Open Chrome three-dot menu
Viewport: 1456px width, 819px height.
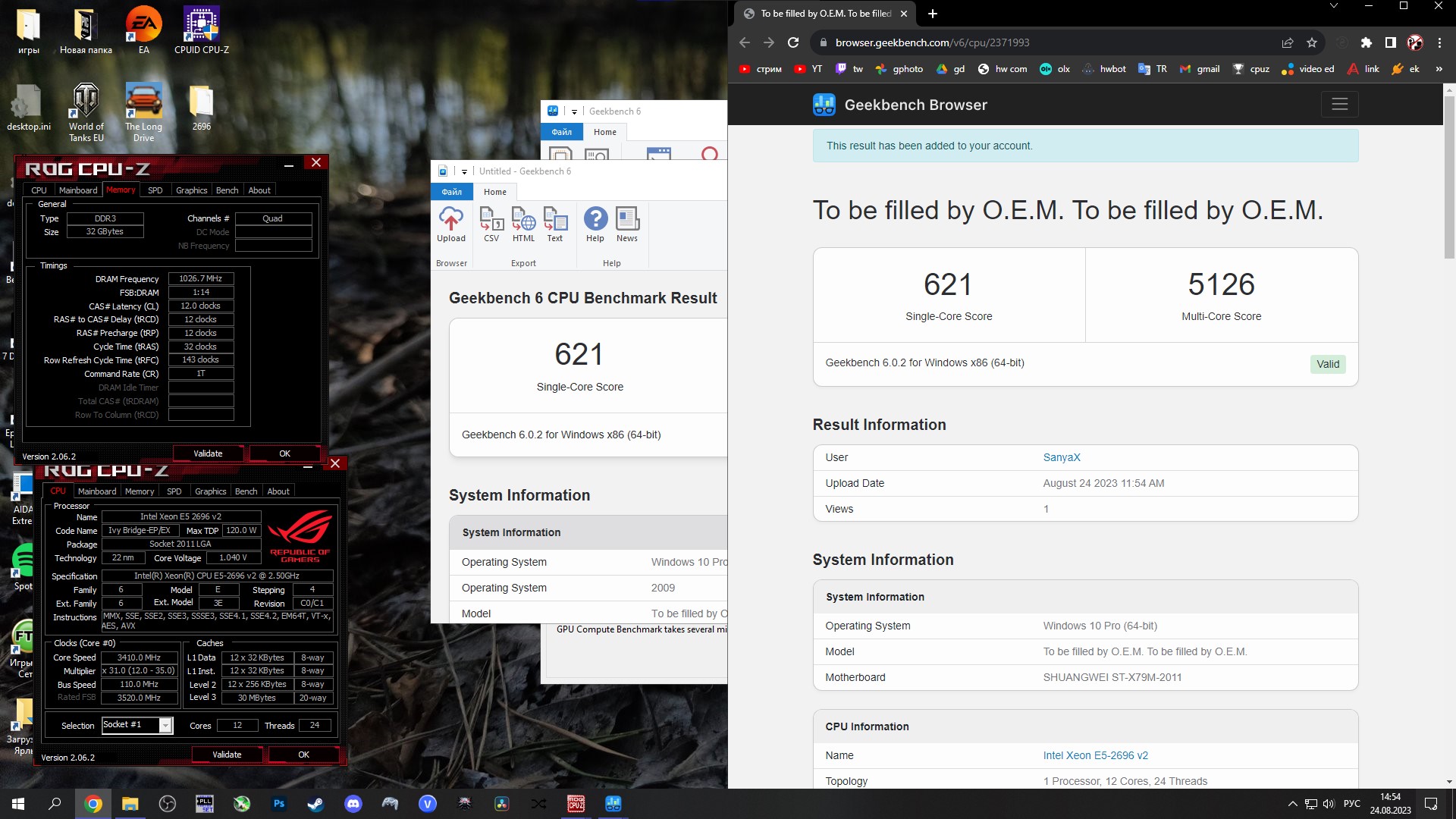pos(1439,42)
